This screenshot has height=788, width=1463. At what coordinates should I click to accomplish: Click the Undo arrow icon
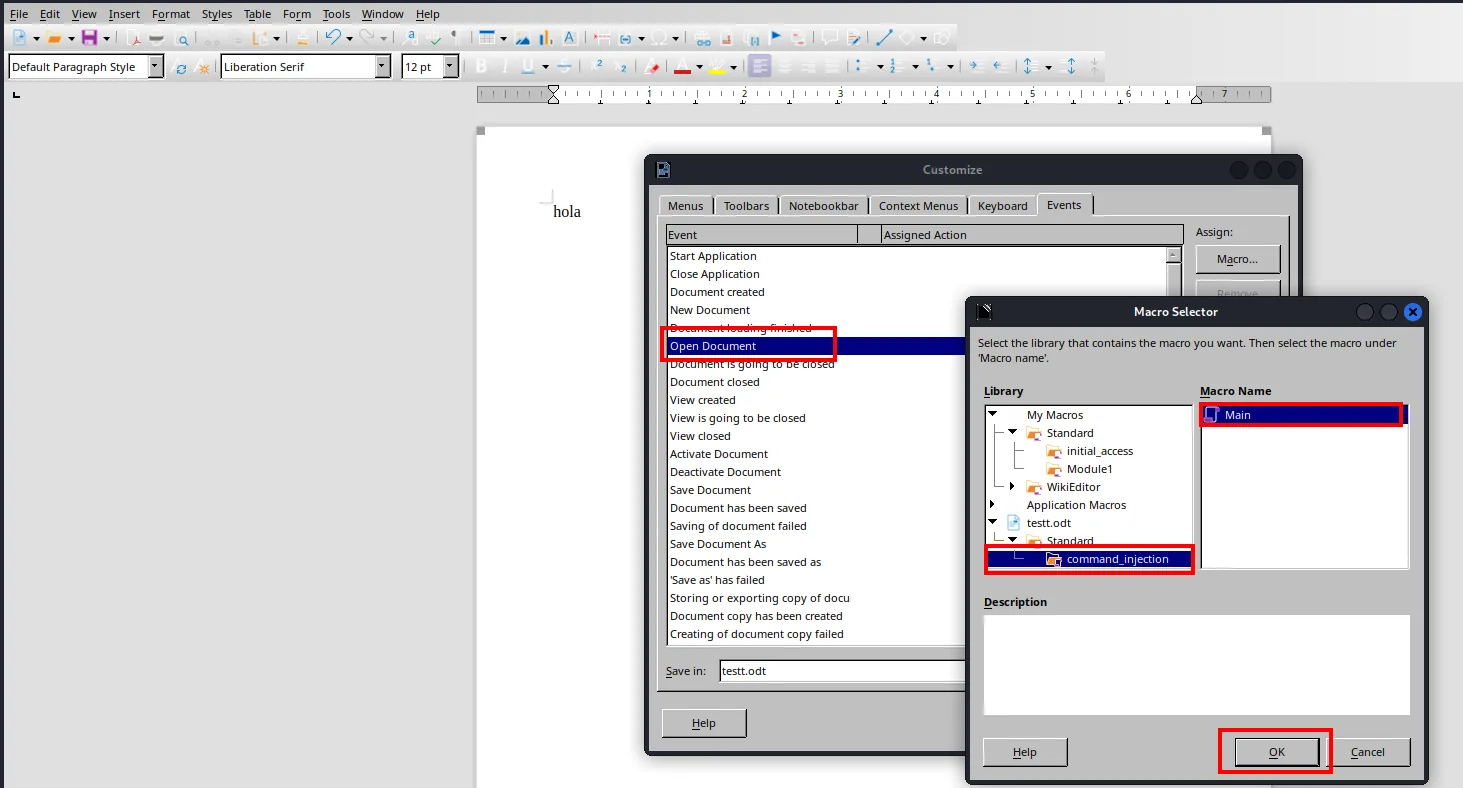pyautogui.click(x=333, y=37)
